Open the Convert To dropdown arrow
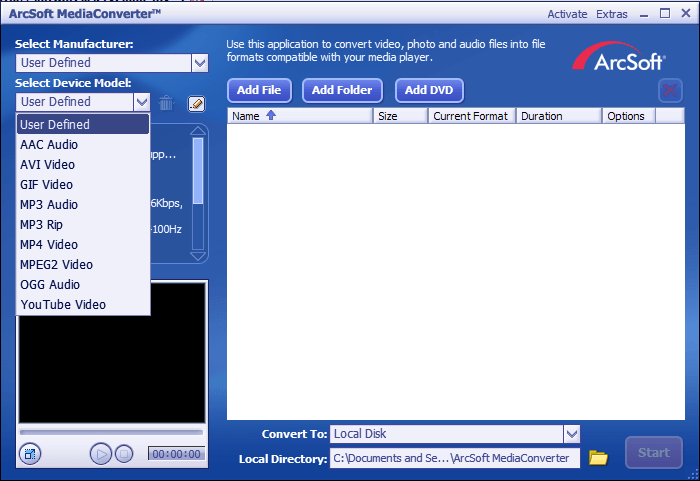700x481 pixels. [572, 434]
